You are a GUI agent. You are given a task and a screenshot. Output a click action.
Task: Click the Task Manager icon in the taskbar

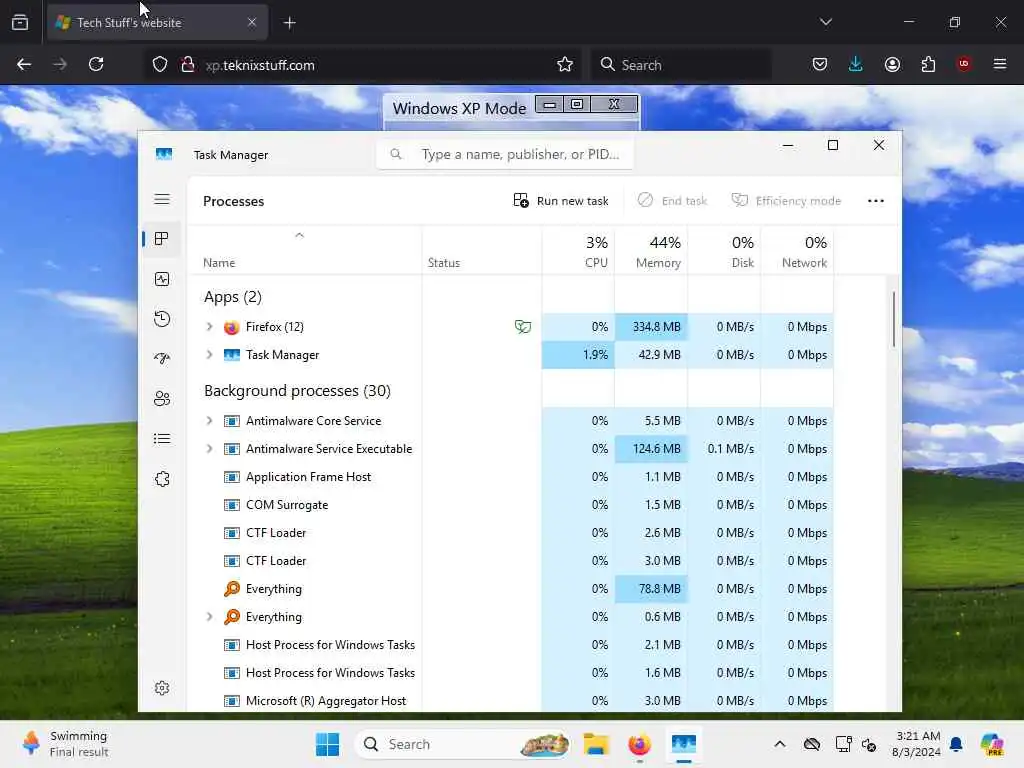(x=684, y=744)
